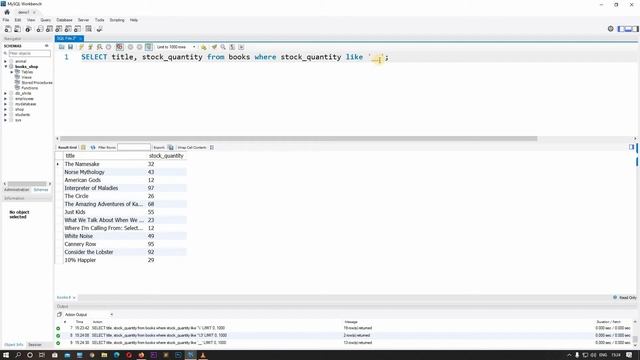The image size is (640, 360).
Task: Open the object inspector info icon
Action: 28,29
